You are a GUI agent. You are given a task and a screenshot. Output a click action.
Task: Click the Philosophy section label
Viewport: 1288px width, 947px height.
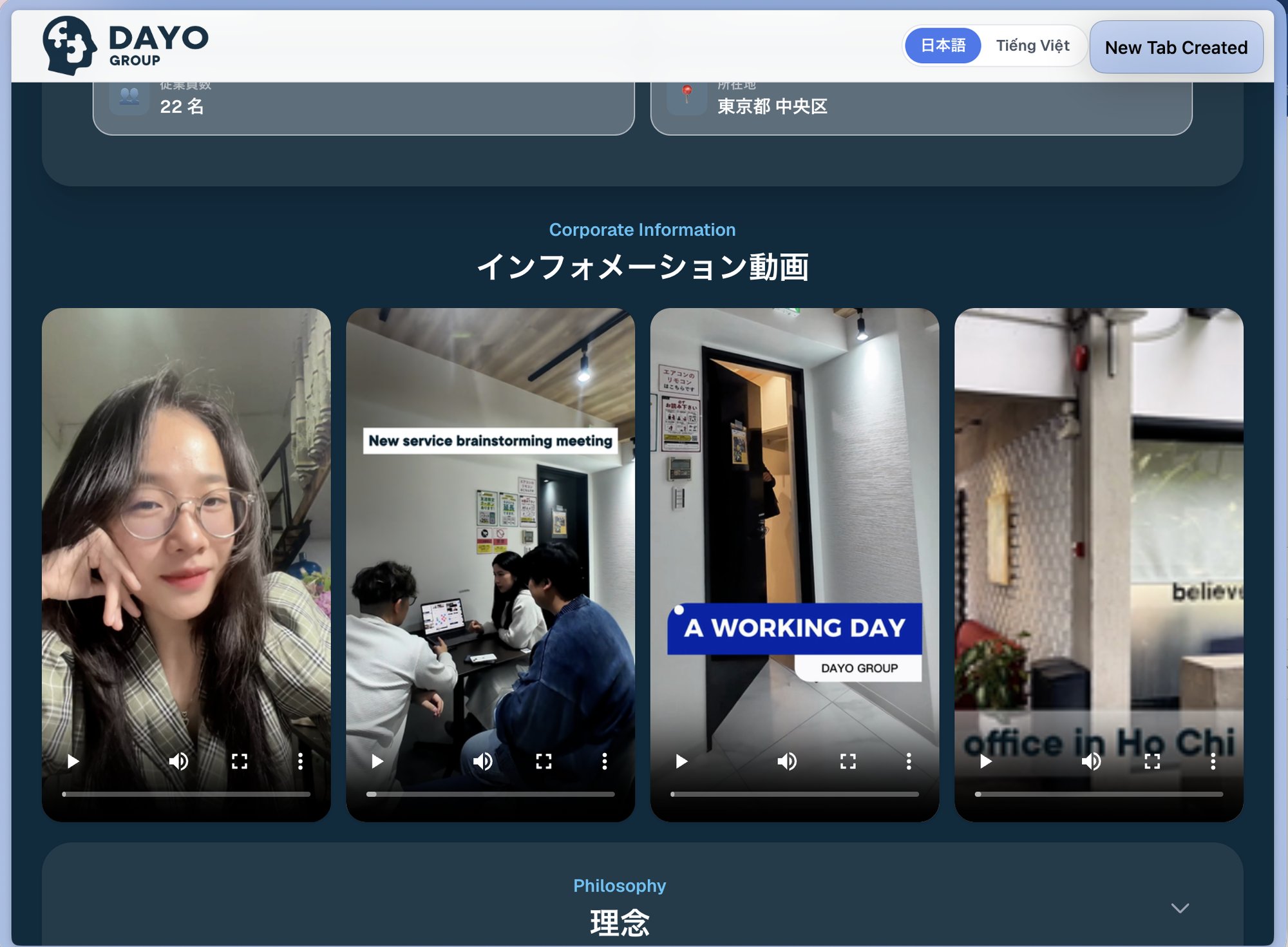pyautogui.click(x=620, y=885)
